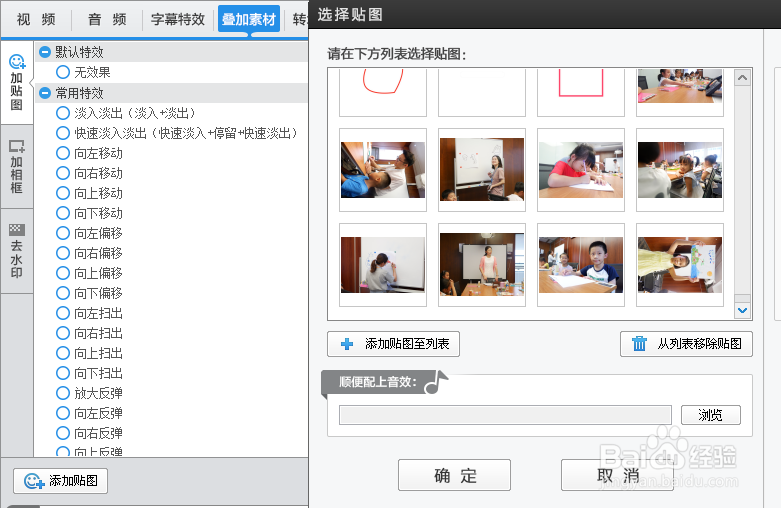Select thumbnail of girl in red drawing
Image resolution: width=781 pixels, height=508 pixels.
581,170
